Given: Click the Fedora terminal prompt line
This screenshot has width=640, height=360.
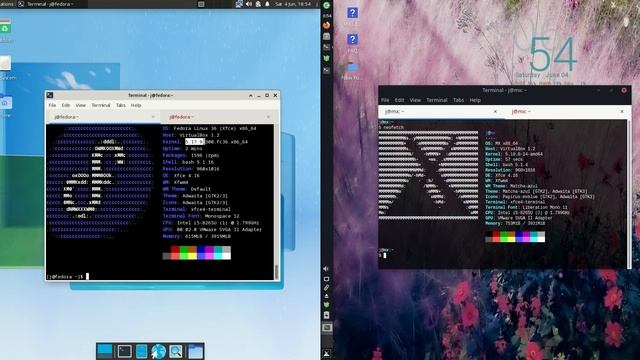Looking at the screenshot, I should (67, 276).
